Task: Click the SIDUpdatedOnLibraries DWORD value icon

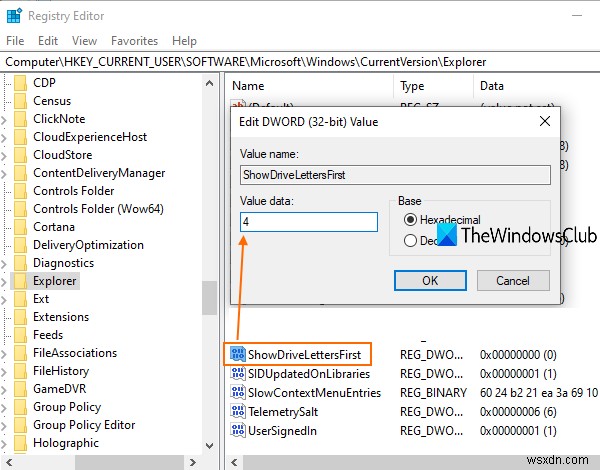Action: click(238, 373)
